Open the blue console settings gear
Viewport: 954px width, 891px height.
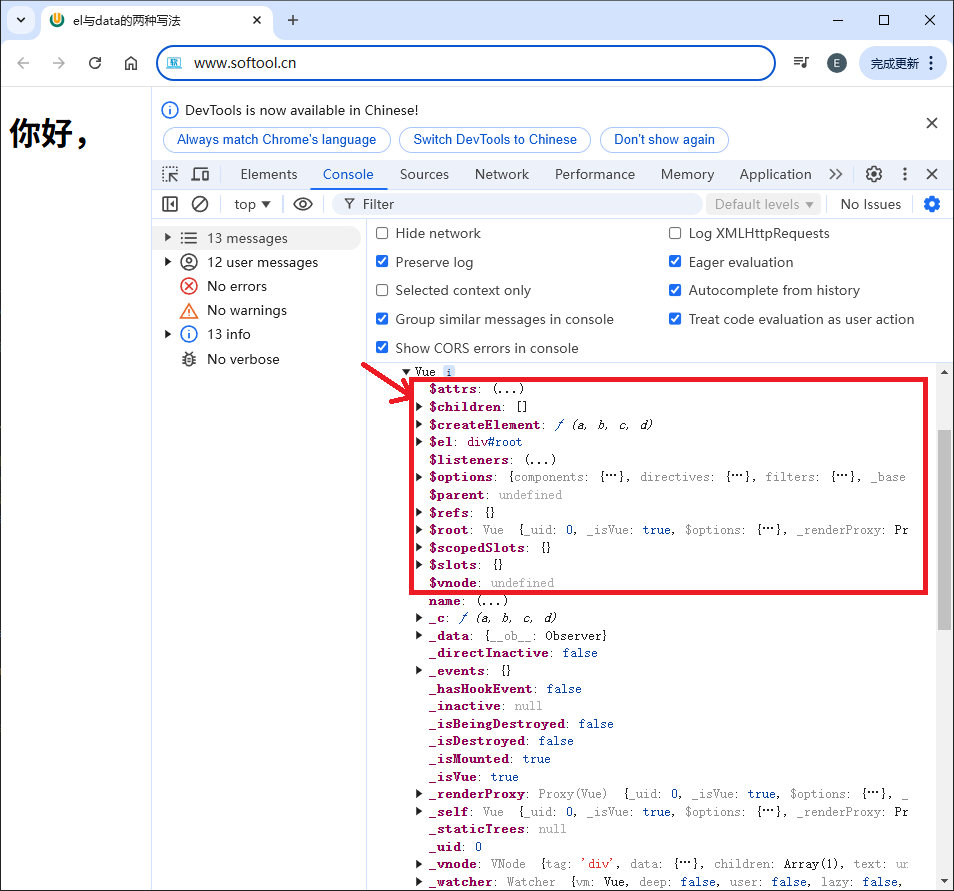(932, 204)
